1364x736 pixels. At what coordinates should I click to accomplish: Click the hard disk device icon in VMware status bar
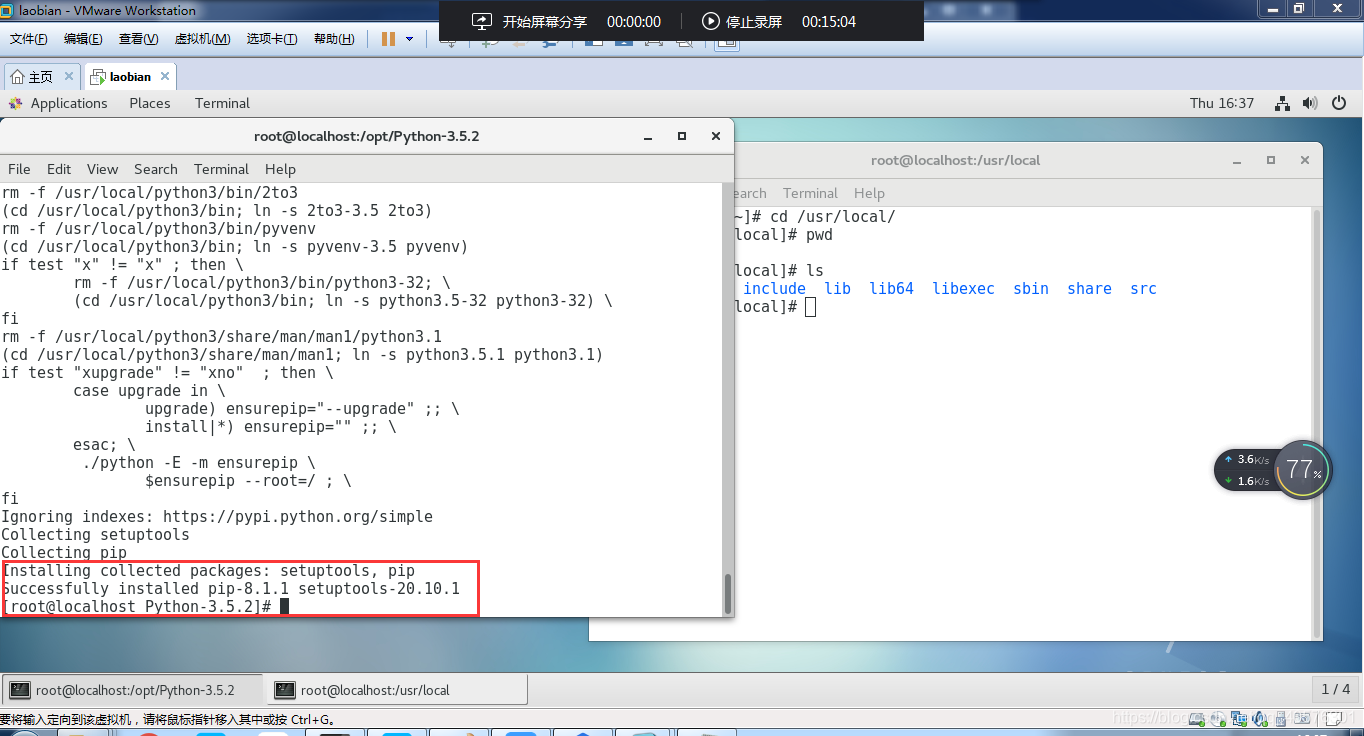1197,718
